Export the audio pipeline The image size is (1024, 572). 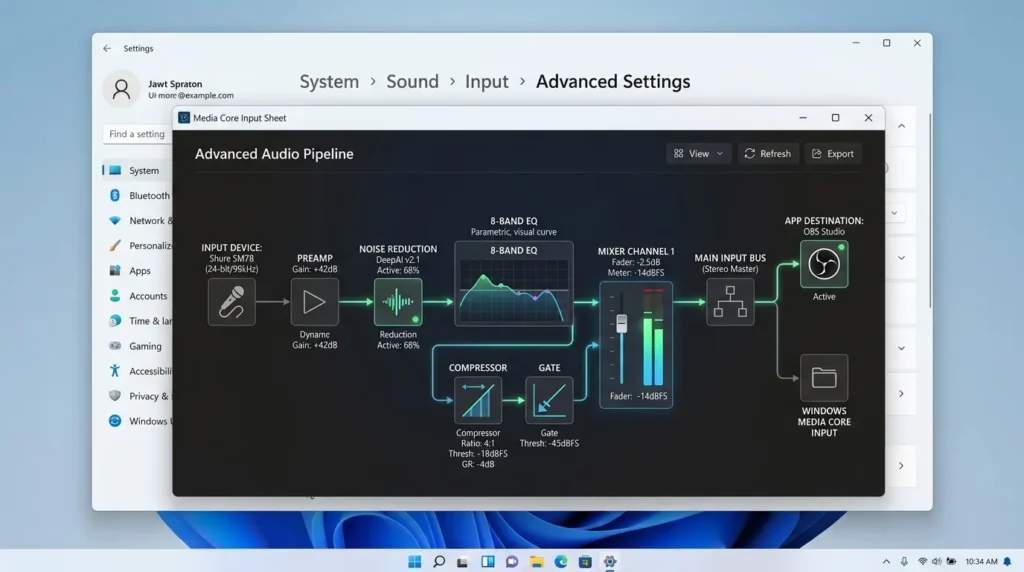[x=833, y=153]
